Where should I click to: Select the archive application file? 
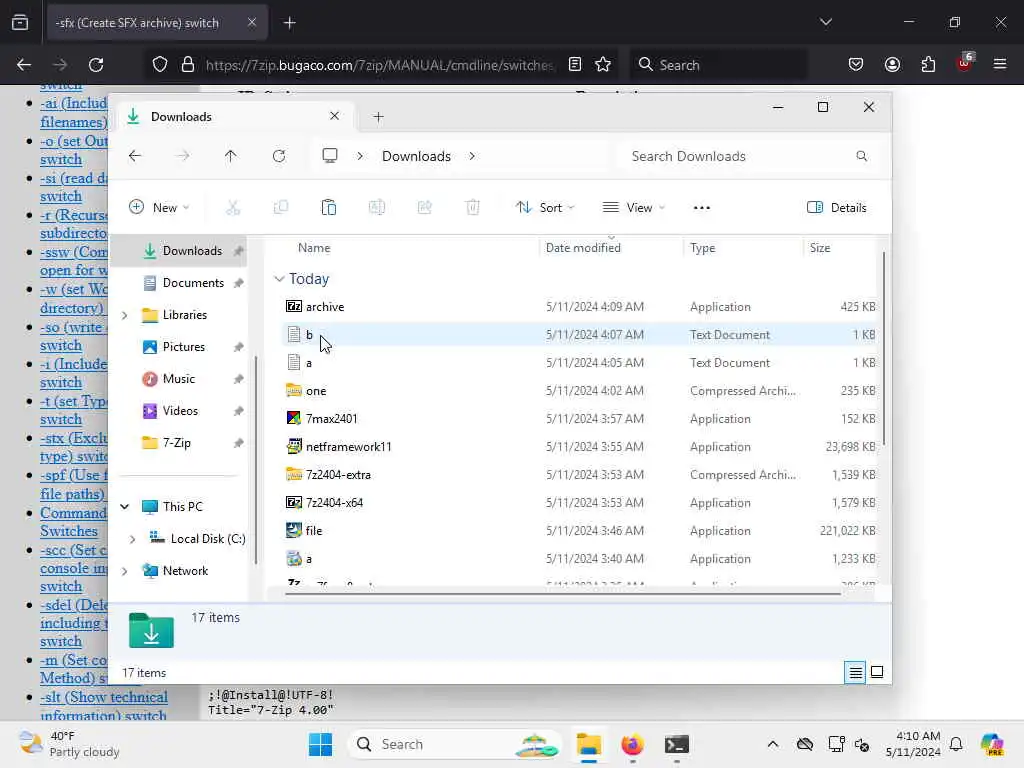(x=580, y=307)
